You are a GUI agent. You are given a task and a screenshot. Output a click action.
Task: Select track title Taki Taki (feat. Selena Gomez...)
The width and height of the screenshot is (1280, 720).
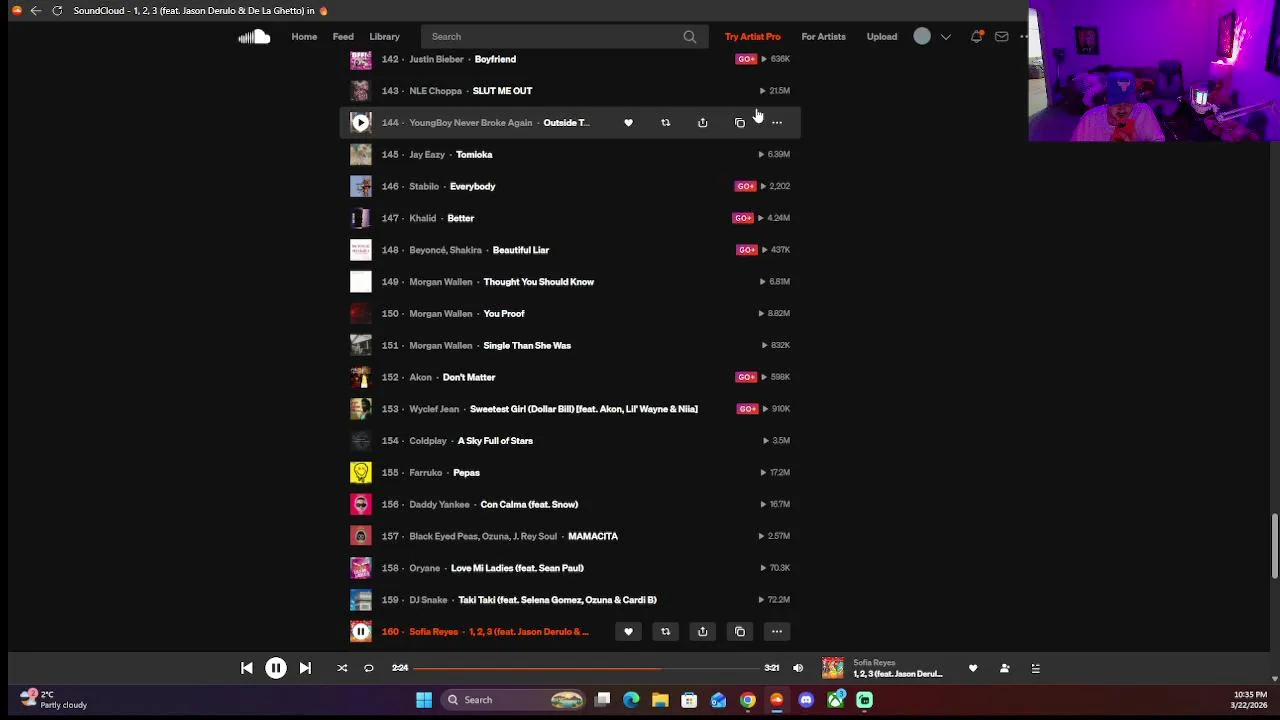click(x=557, y=600)
